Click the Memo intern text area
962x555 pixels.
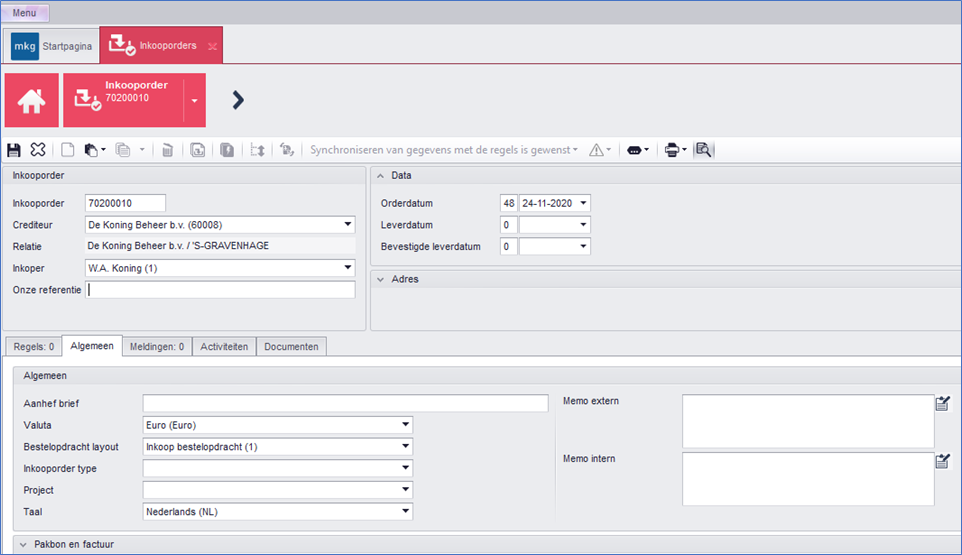[x=808, y=479]
